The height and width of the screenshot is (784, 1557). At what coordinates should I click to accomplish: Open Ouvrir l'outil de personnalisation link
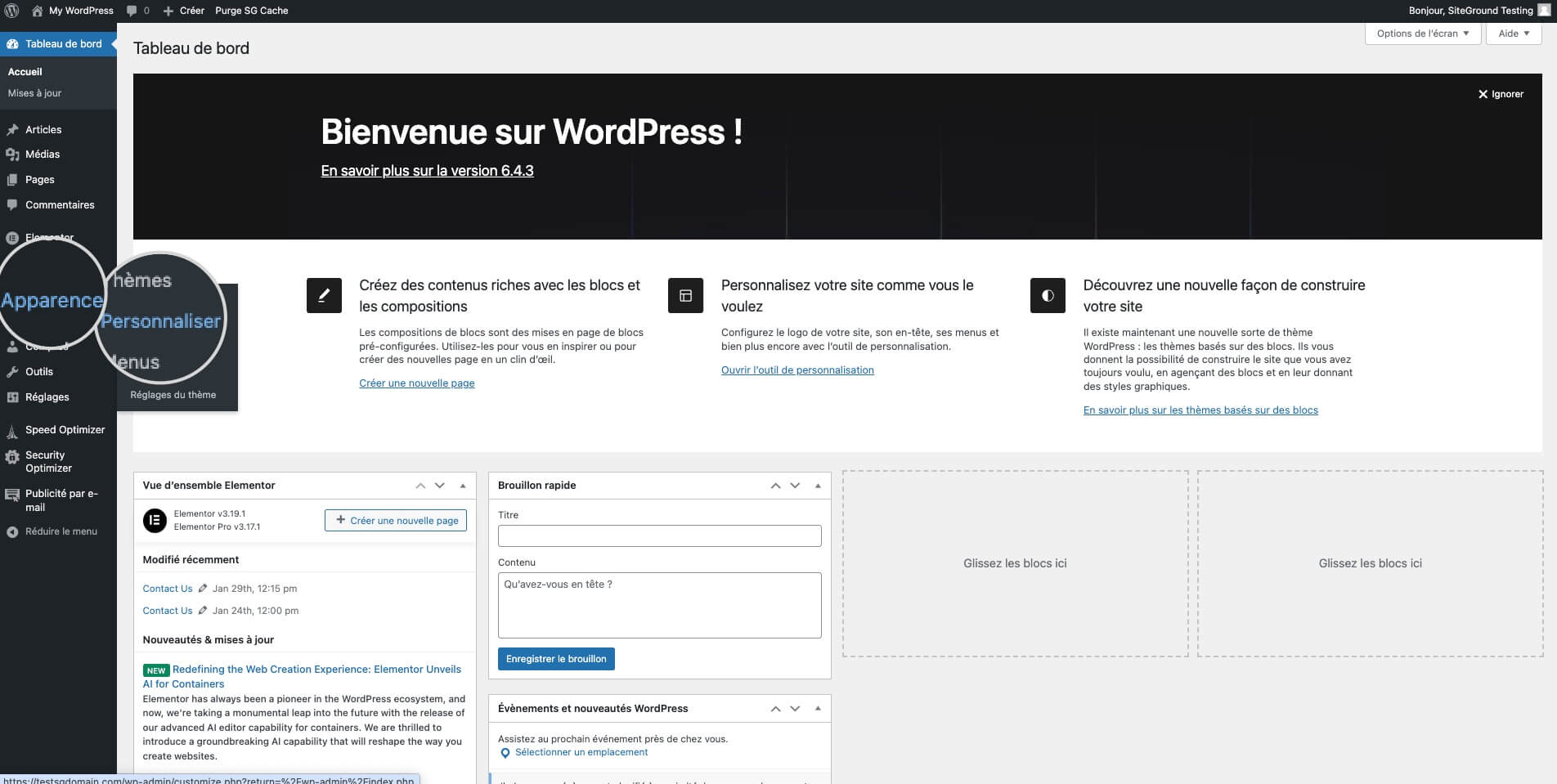pyautogui.click(x=797, y=370)
